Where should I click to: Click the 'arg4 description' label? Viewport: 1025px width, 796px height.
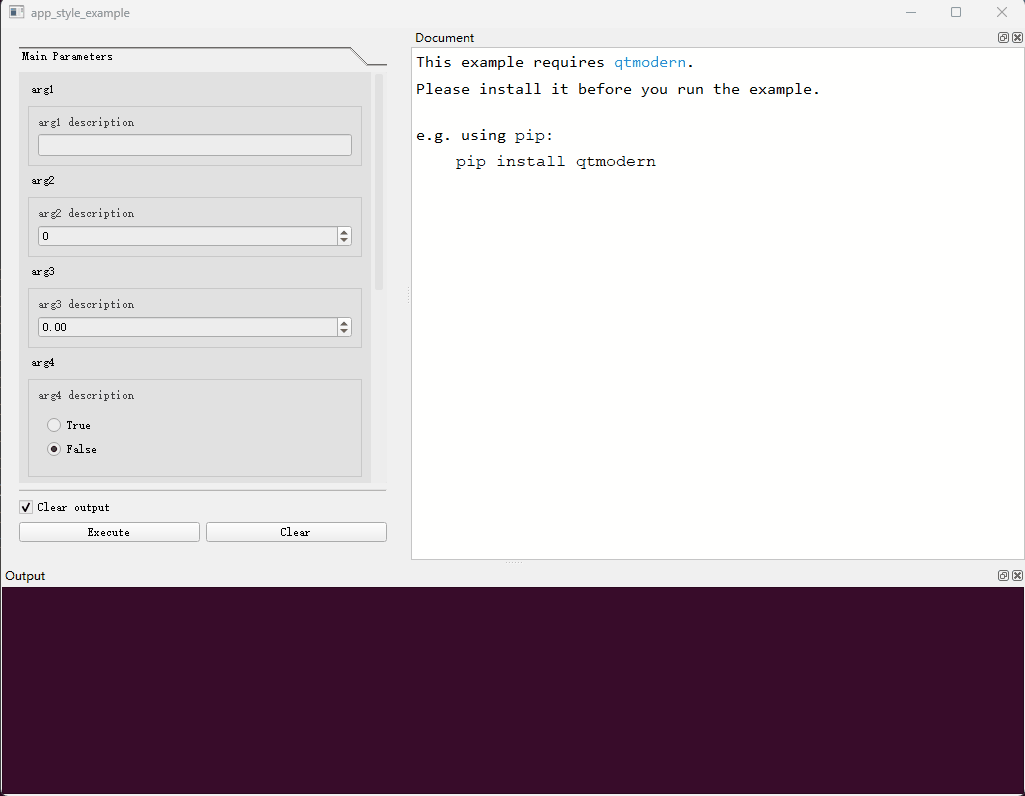[86, 395]
